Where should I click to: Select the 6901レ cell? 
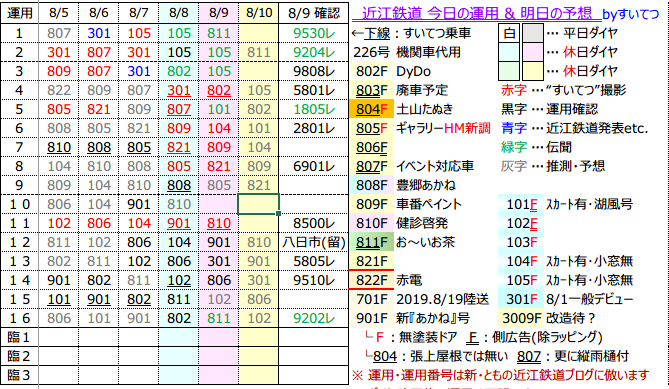pyautogui.click(x=314, y=166)
